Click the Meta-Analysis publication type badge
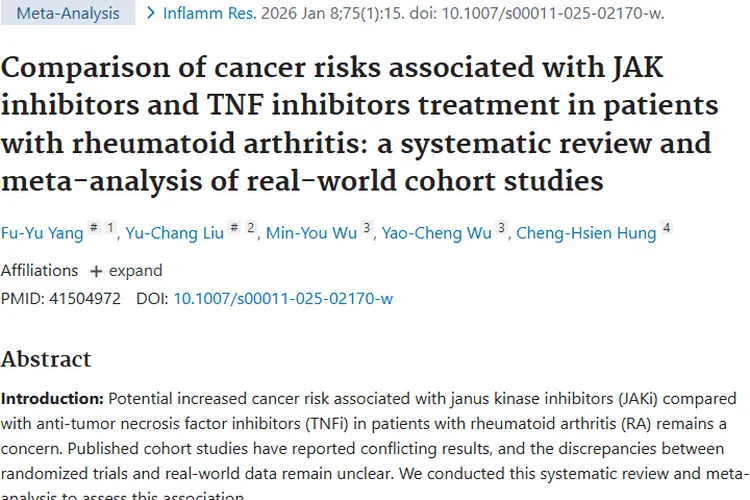 (x=67, y=14)
